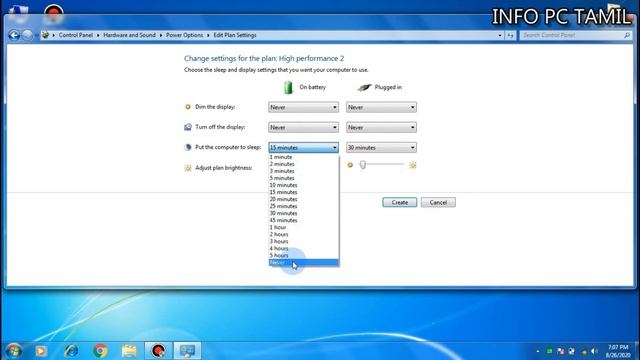Viewport: 640px width, 360px height.
Task: Click the Control Panel taskbar icon
Action: pos(187,351)
